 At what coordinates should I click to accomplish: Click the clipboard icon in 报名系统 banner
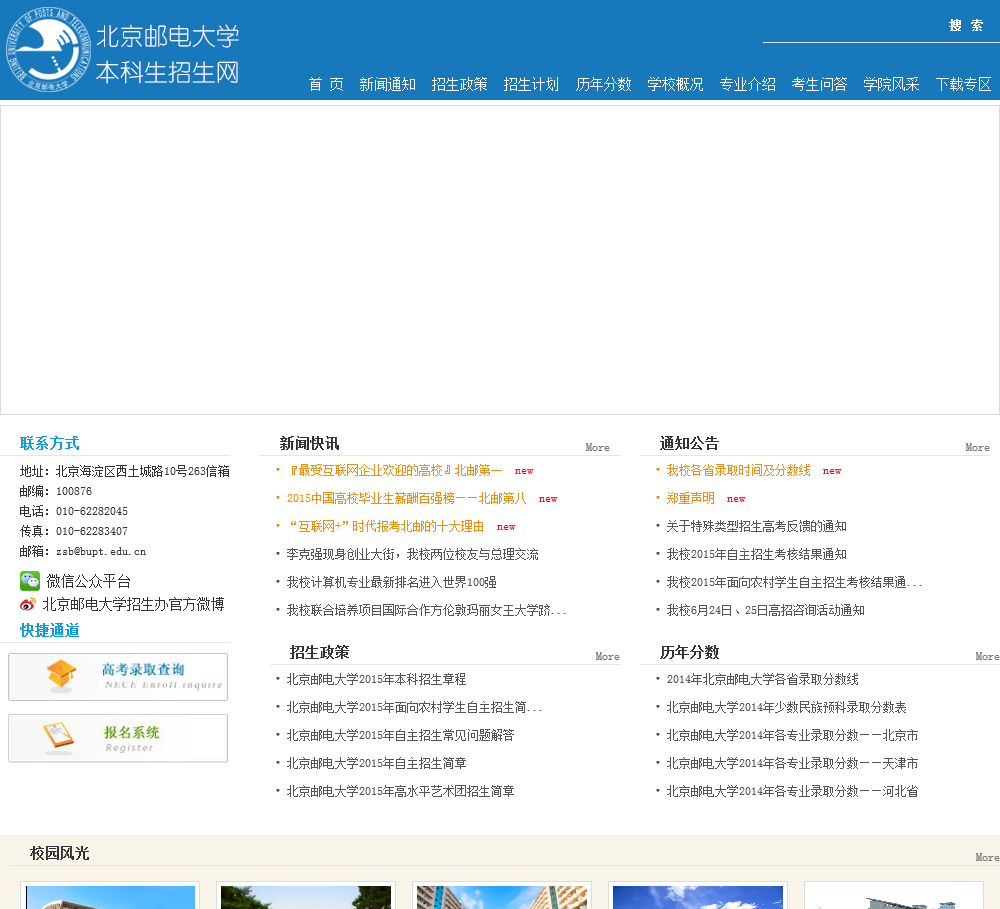59,737
